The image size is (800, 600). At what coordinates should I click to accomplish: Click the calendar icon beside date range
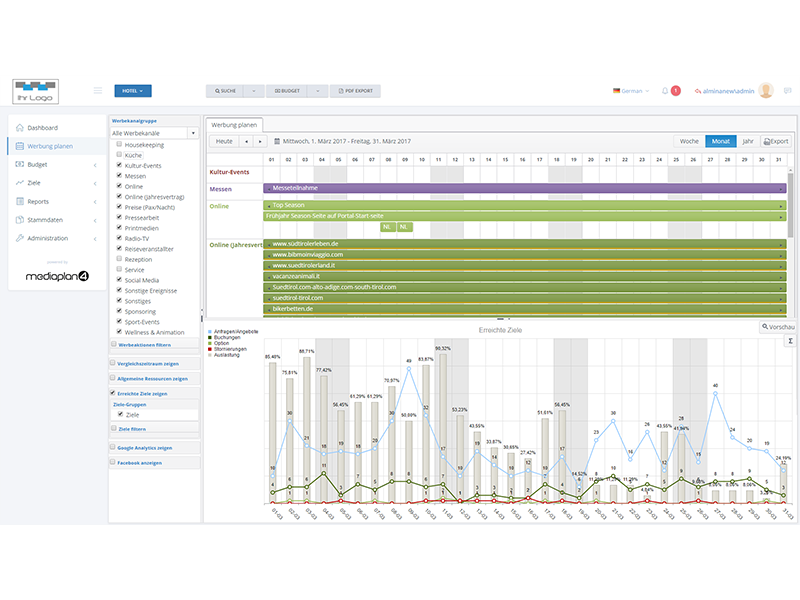[x=277, y=142]
